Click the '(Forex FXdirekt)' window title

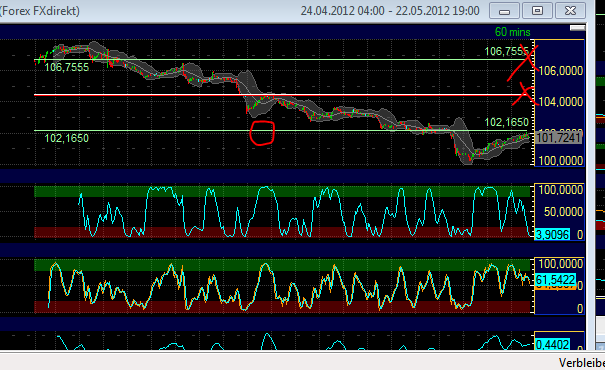pyautogui.click(x=39, y=11)
